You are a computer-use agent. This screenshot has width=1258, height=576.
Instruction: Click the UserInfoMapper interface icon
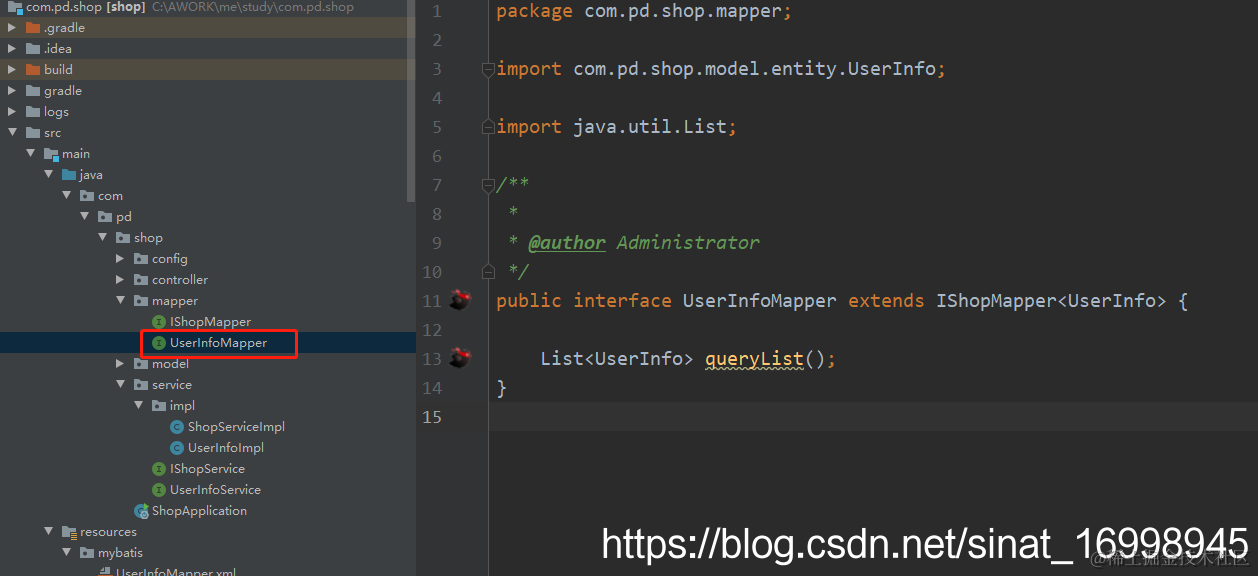pos(159,343)
